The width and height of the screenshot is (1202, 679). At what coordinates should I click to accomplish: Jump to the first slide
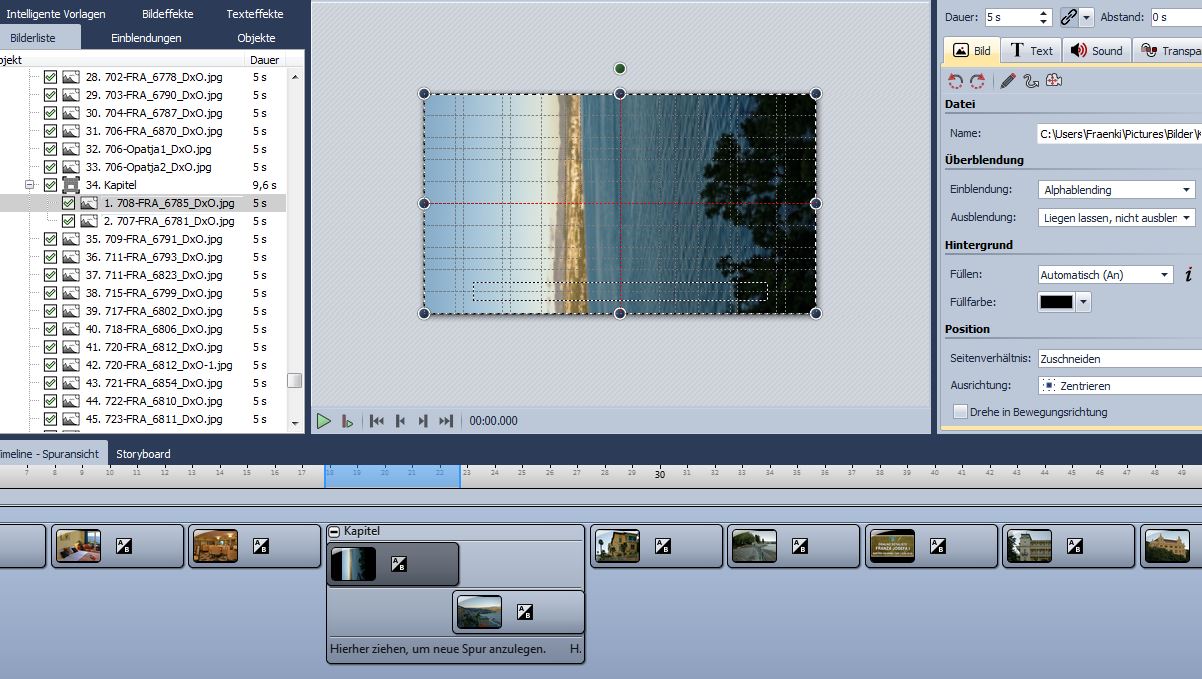click(377, 421)
